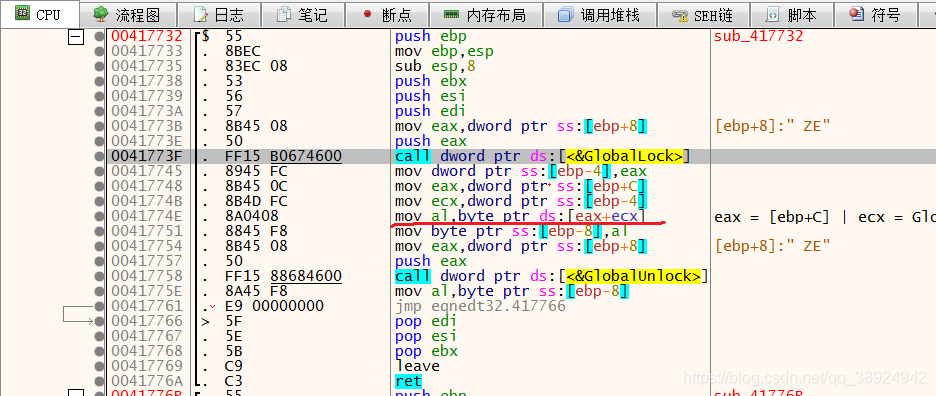Viewport: 936px width, 396px height.
Task: Click instruction mov dword ptr ss:[ebp-4],eax
Action: click(520, 171)
